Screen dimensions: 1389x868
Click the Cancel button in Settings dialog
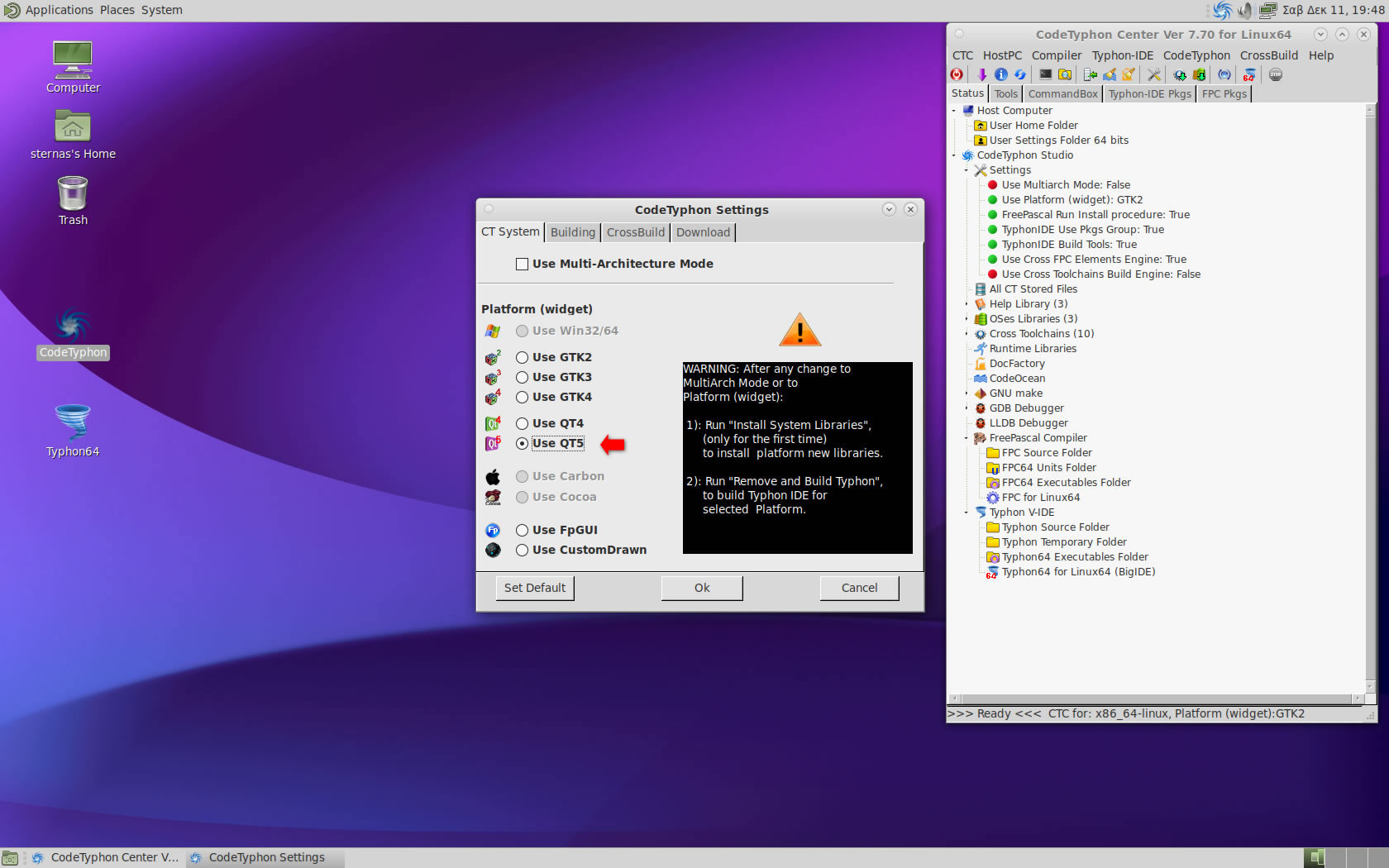[x=860, y=588]
